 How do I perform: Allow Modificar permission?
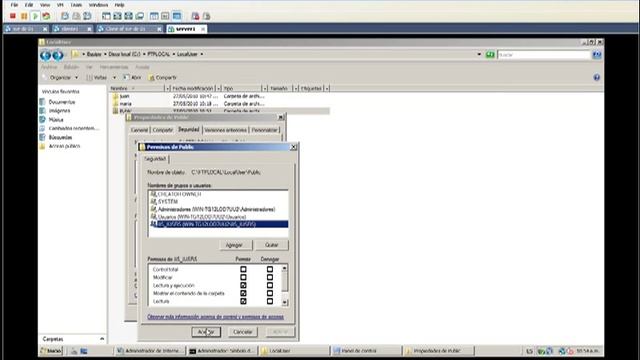(243, 277)
